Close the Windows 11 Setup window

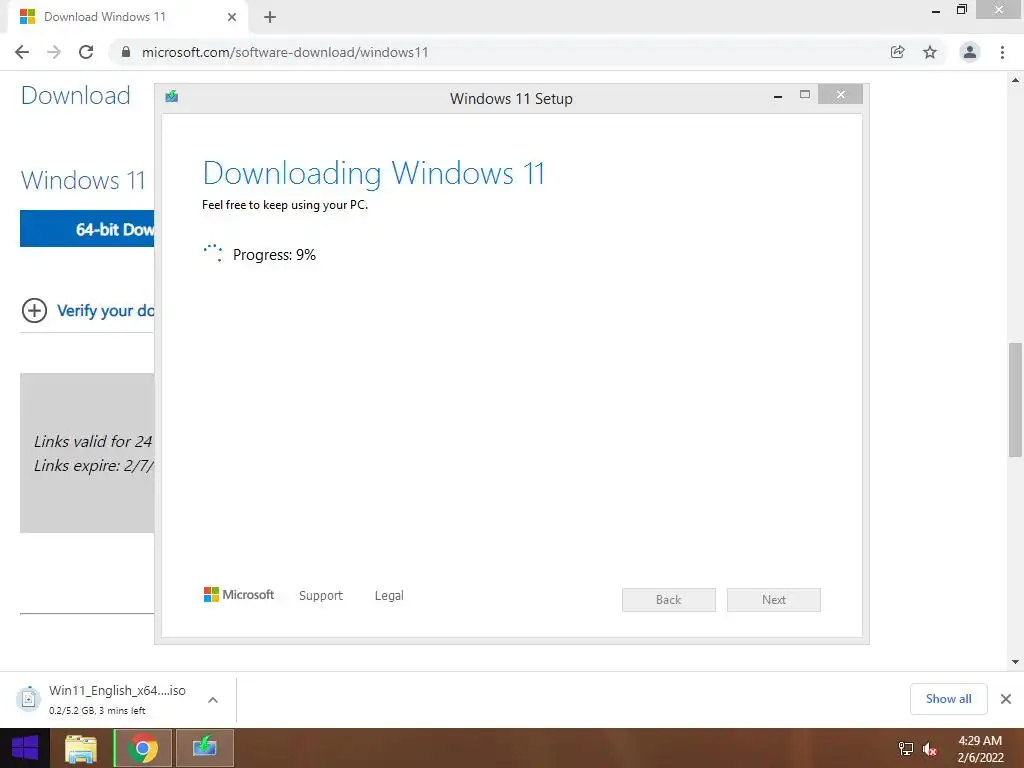click(840, 95)
